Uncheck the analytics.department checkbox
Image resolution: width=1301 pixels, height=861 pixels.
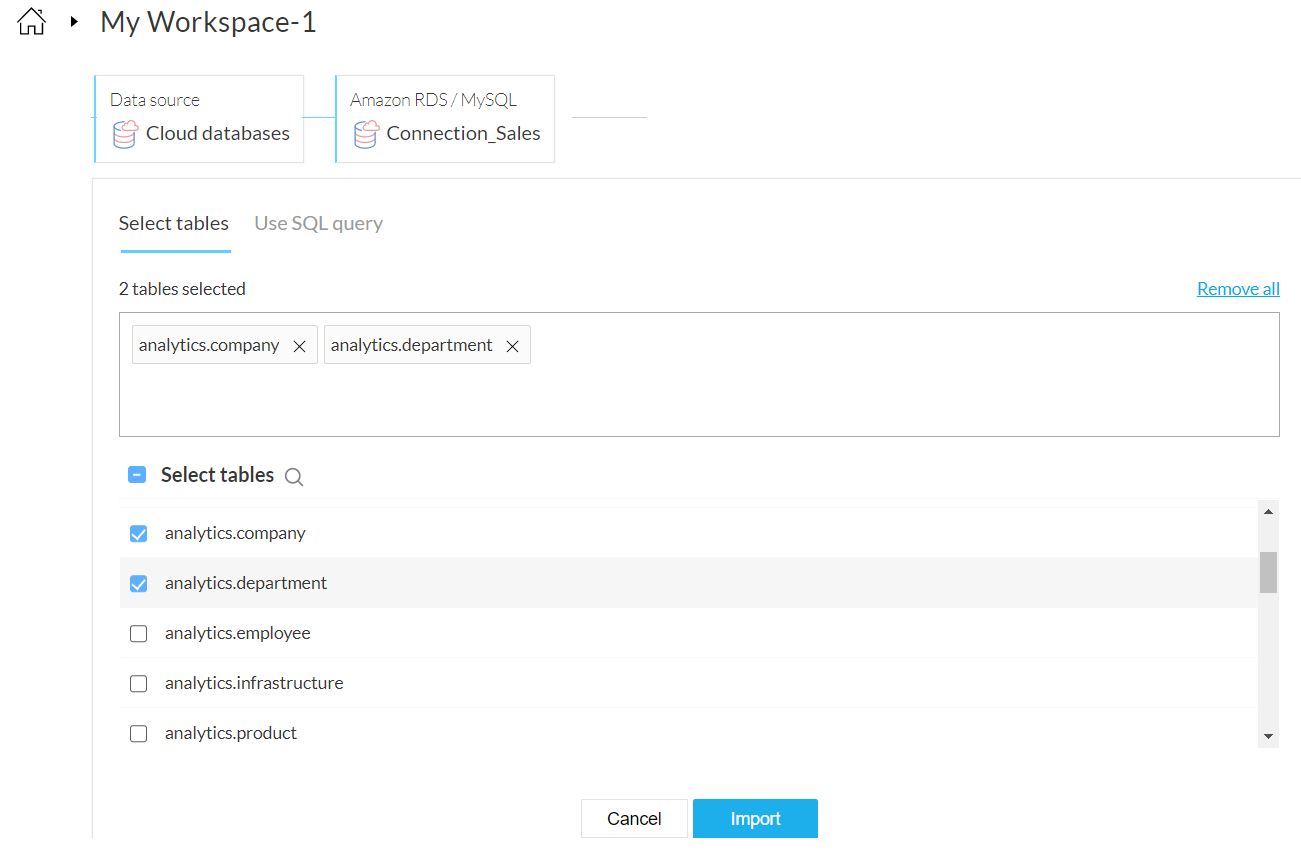coord(139,584)
